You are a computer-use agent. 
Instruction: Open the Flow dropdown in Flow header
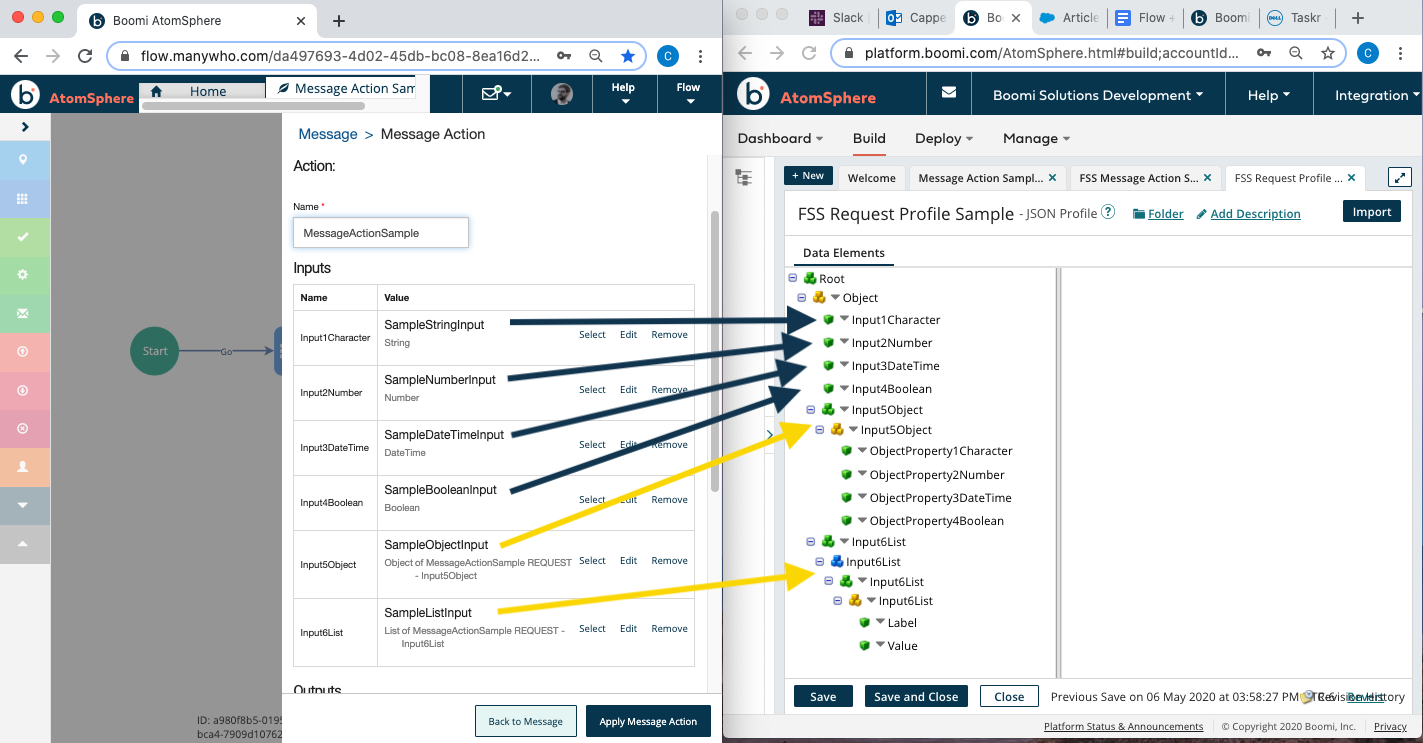tap(688, 94)
